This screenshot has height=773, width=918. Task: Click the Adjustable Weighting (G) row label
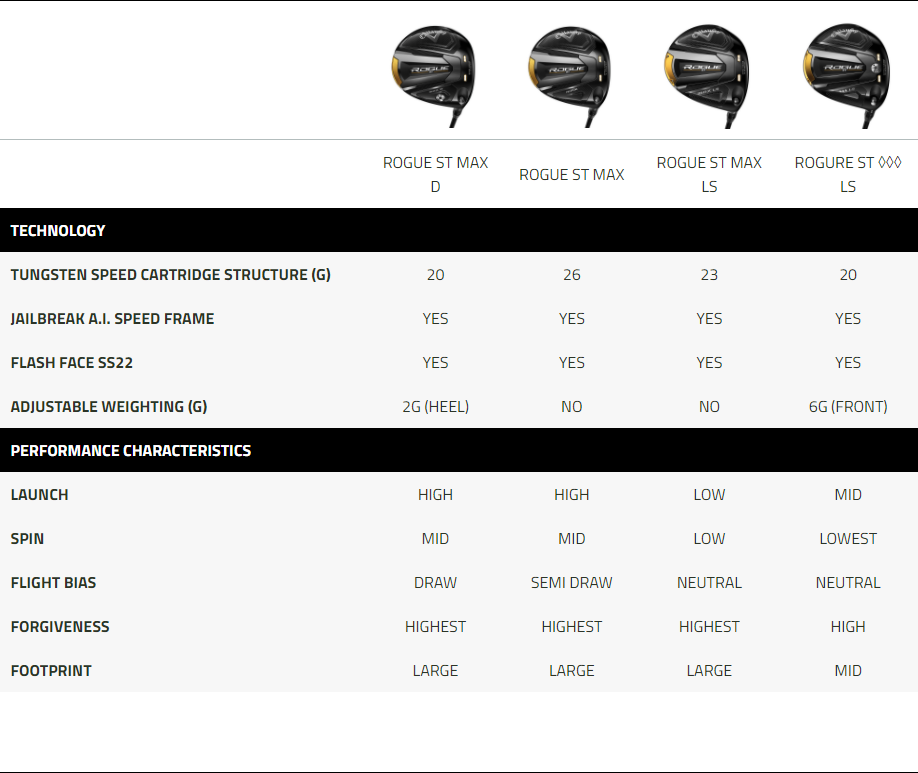(x=109, y=407)
